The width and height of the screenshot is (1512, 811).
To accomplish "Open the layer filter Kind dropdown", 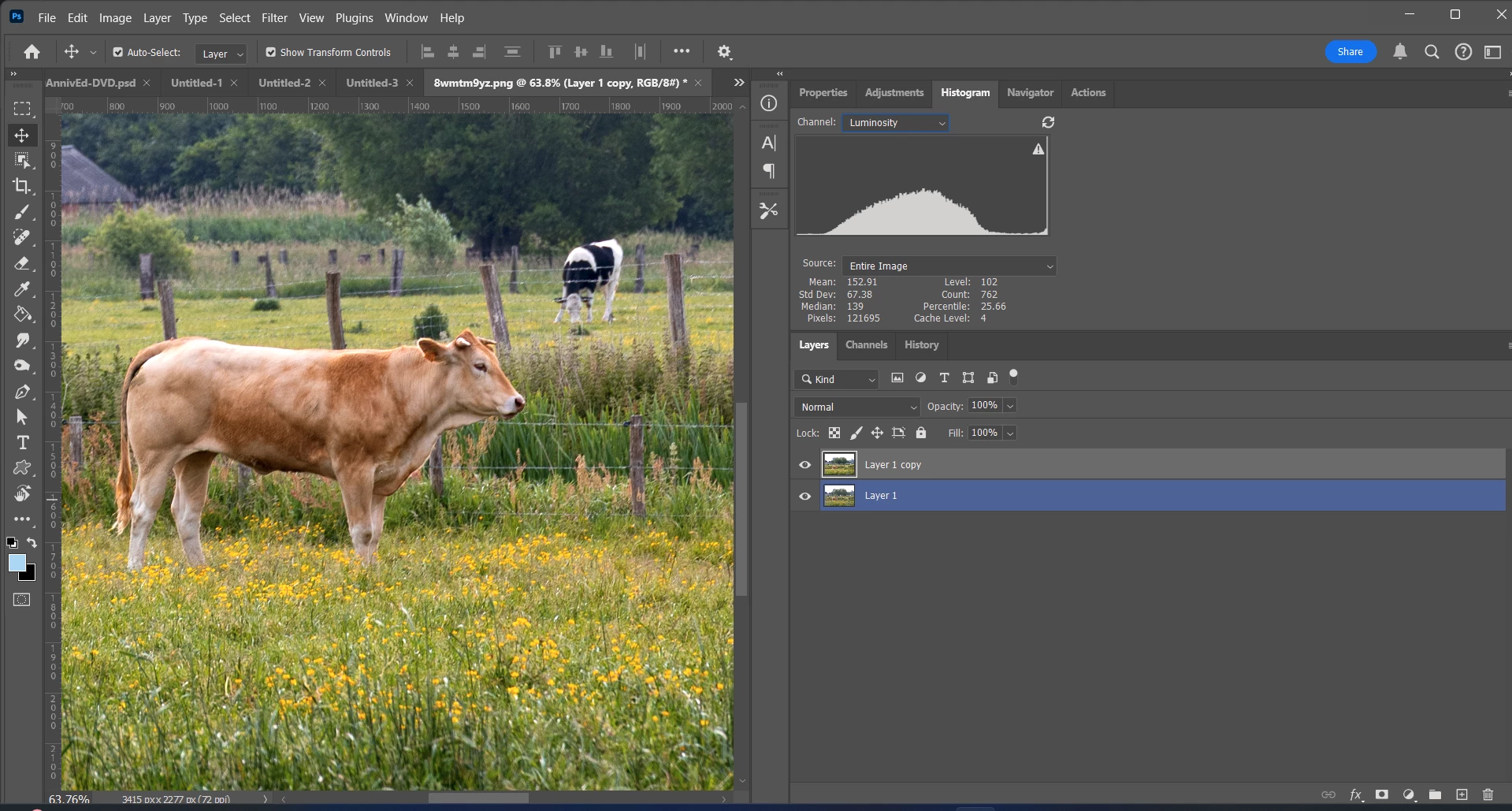I will [837, 379].
